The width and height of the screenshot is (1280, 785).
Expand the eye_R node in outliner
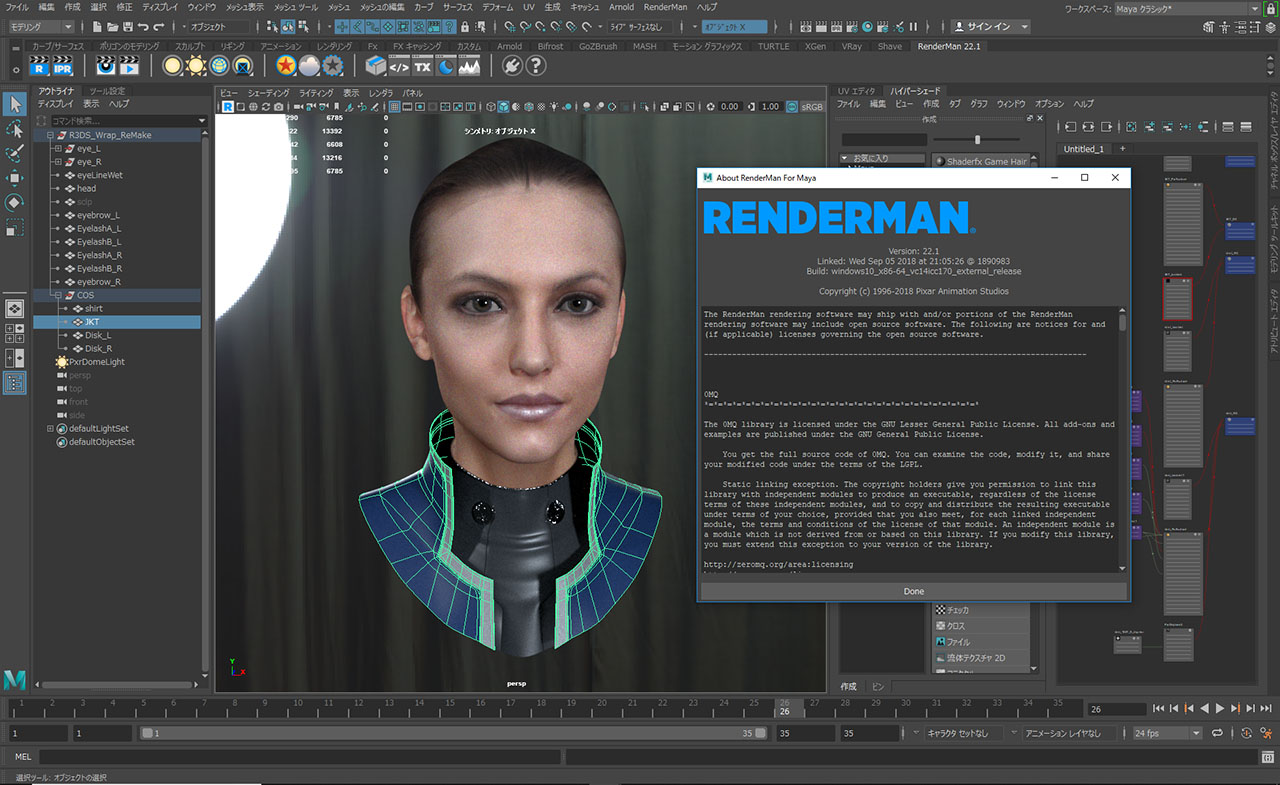[58, 162]
